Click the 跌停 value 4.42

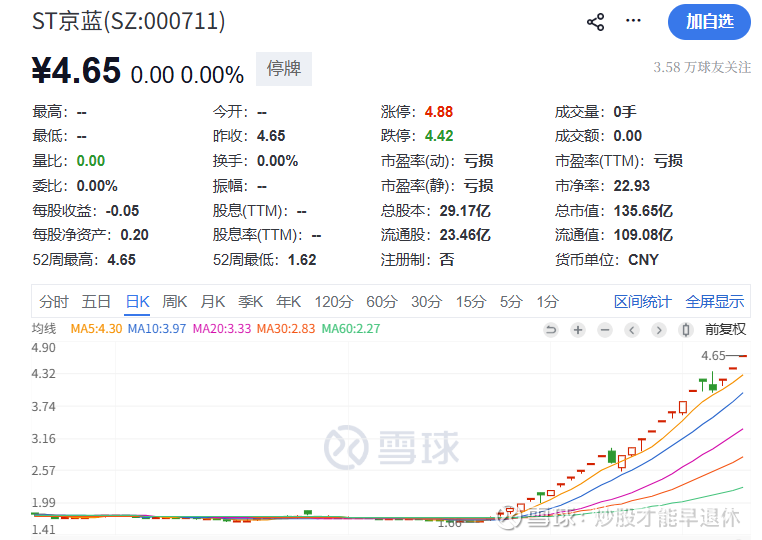[438, 136]
